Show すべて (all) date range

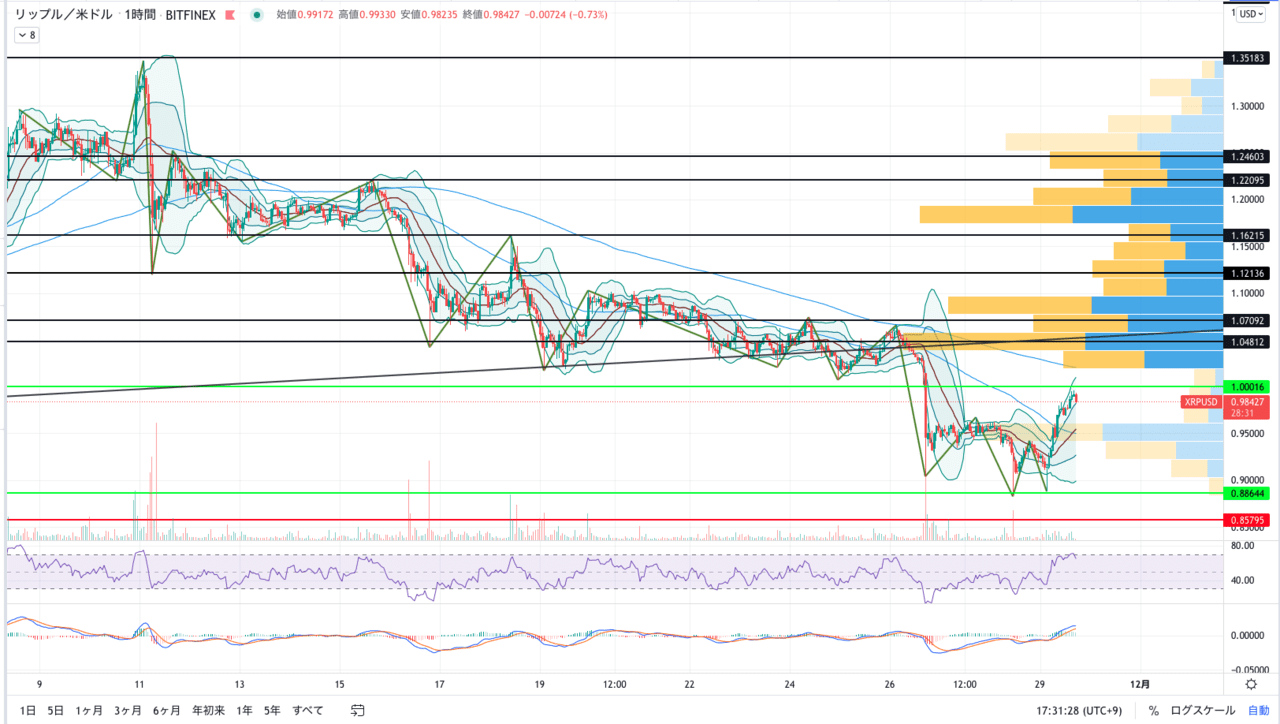(308, 711)
